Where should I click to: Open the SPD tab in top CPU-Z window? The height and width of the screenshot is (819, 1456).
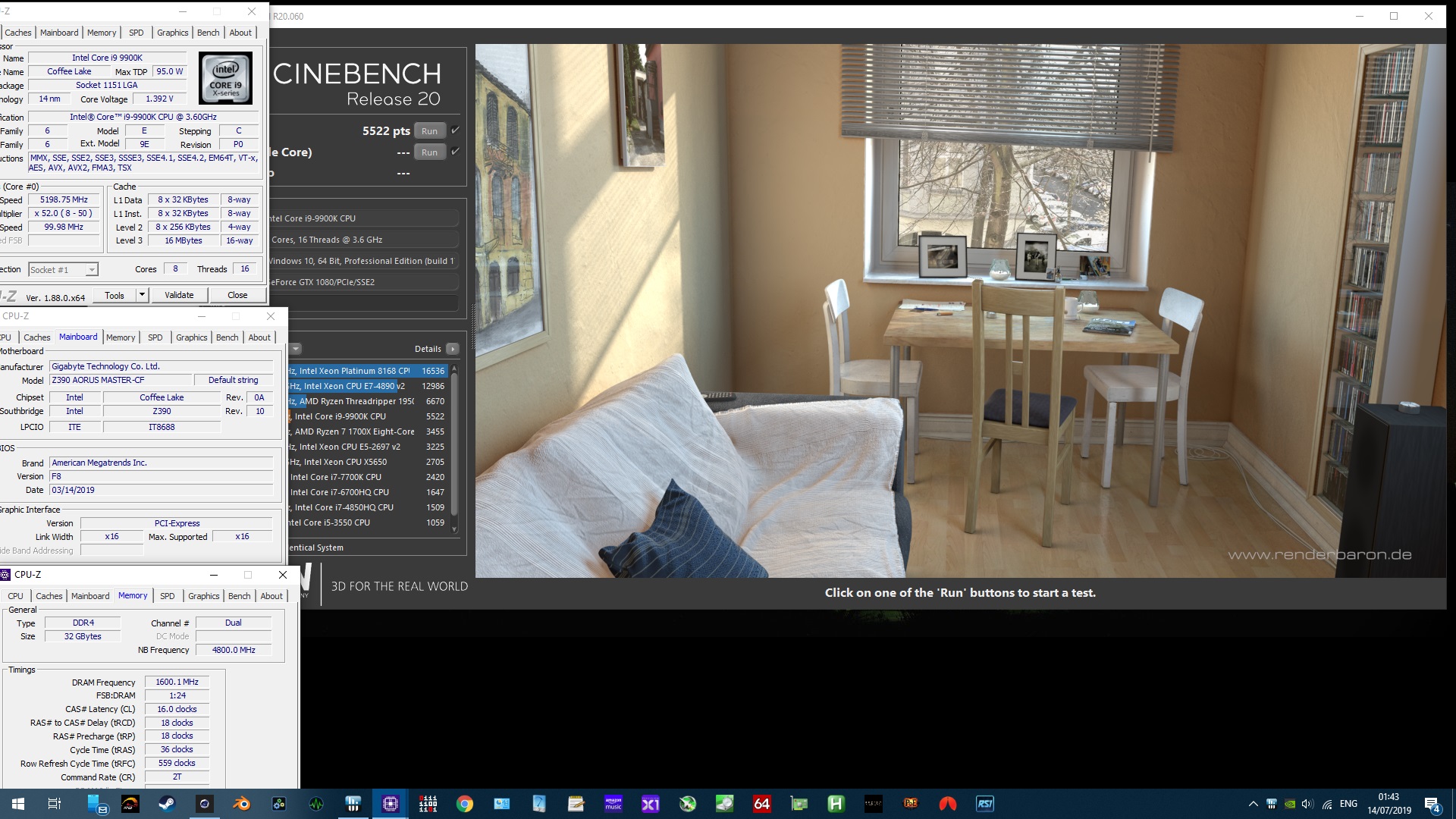tap(136, 33)
